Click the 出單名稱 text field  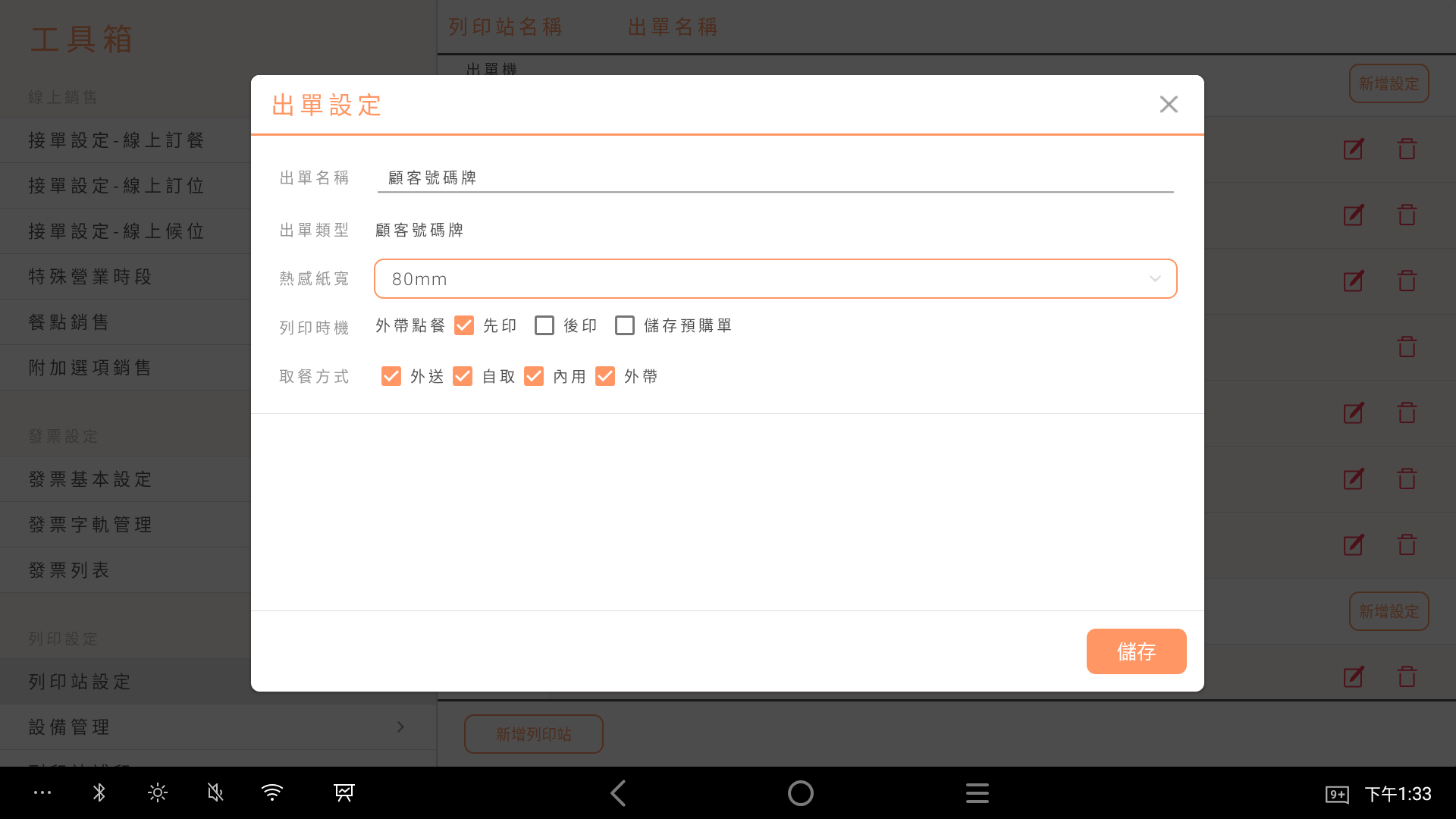(x=775, y=178)
